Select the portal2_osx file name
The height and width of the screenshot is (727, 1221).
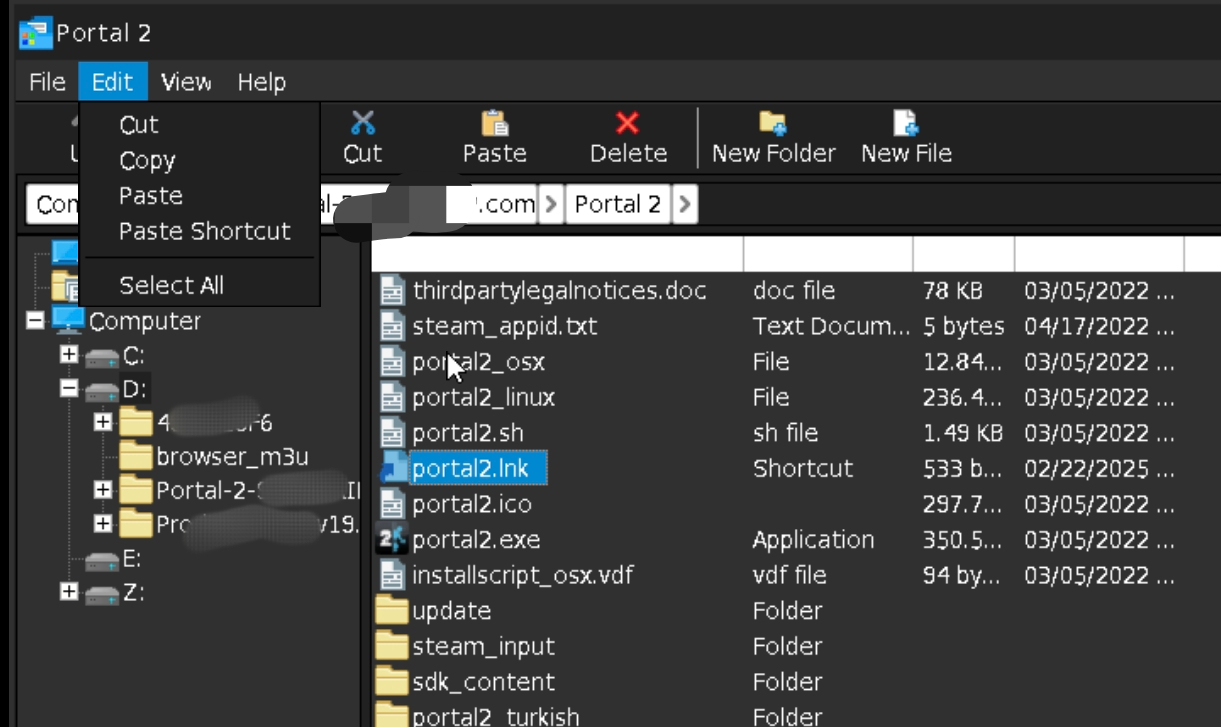tap(478, 362)
